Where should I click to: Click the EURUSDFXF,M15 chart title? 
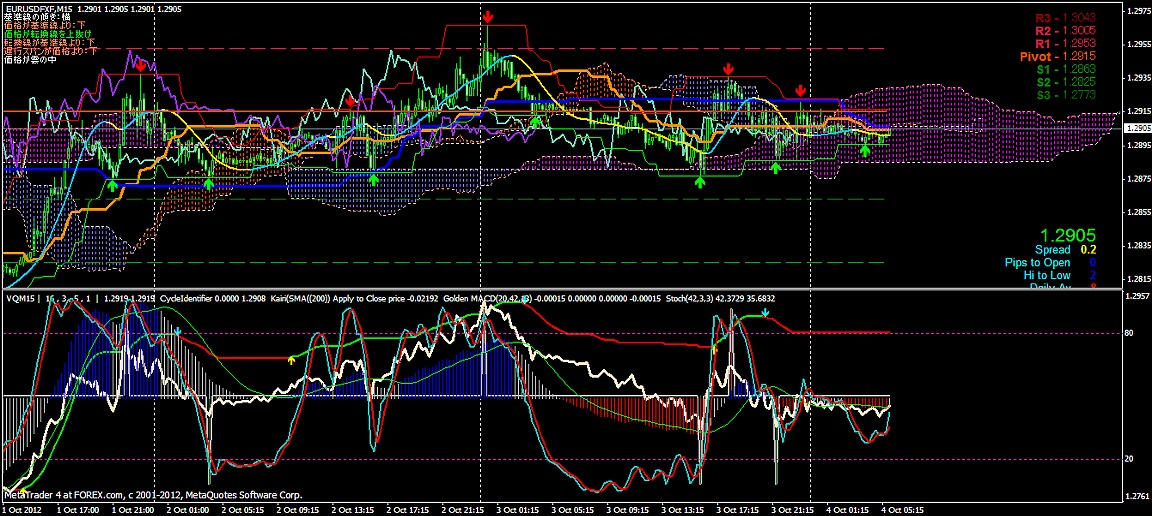point(45,7)
